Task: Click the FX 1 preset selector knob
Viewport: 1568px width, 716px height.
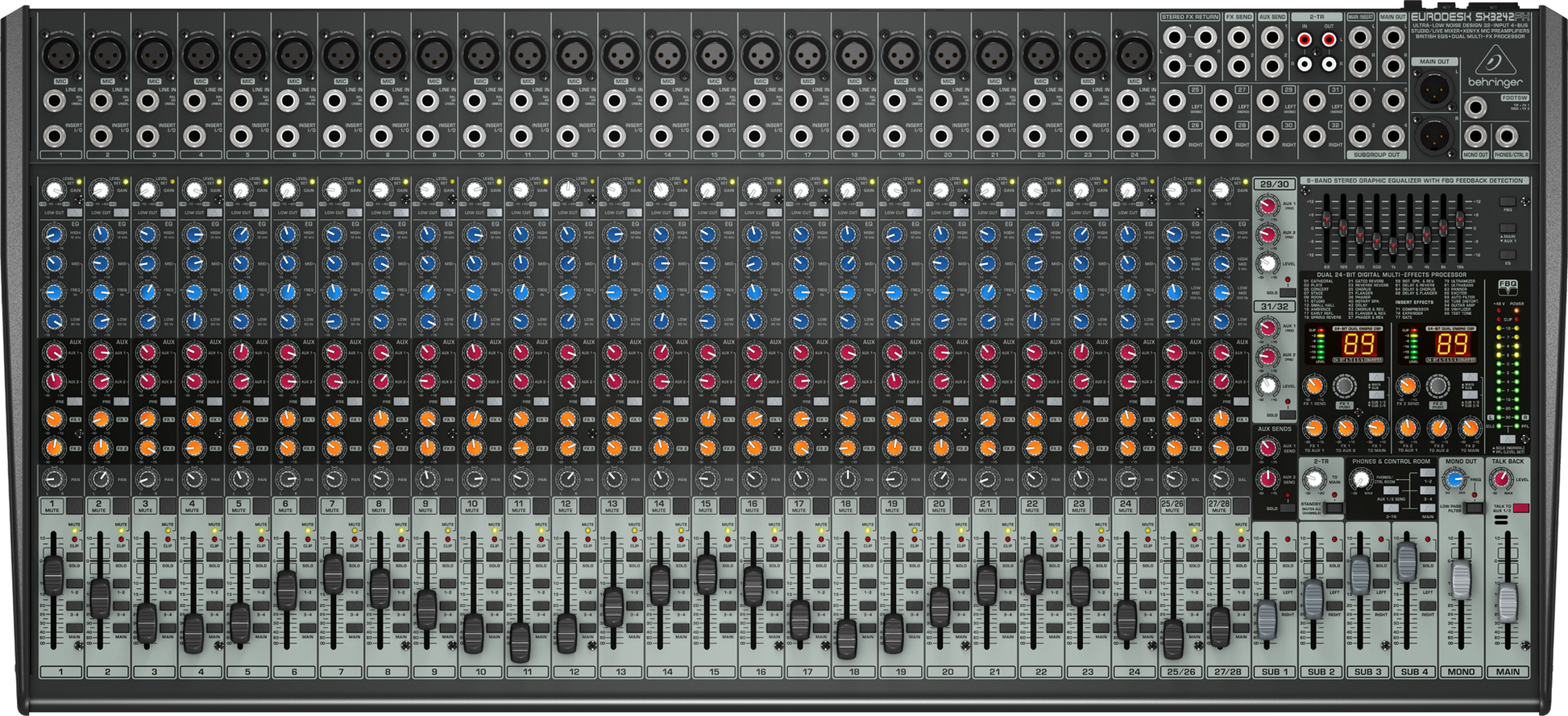Action: [x=1343, y=387]
